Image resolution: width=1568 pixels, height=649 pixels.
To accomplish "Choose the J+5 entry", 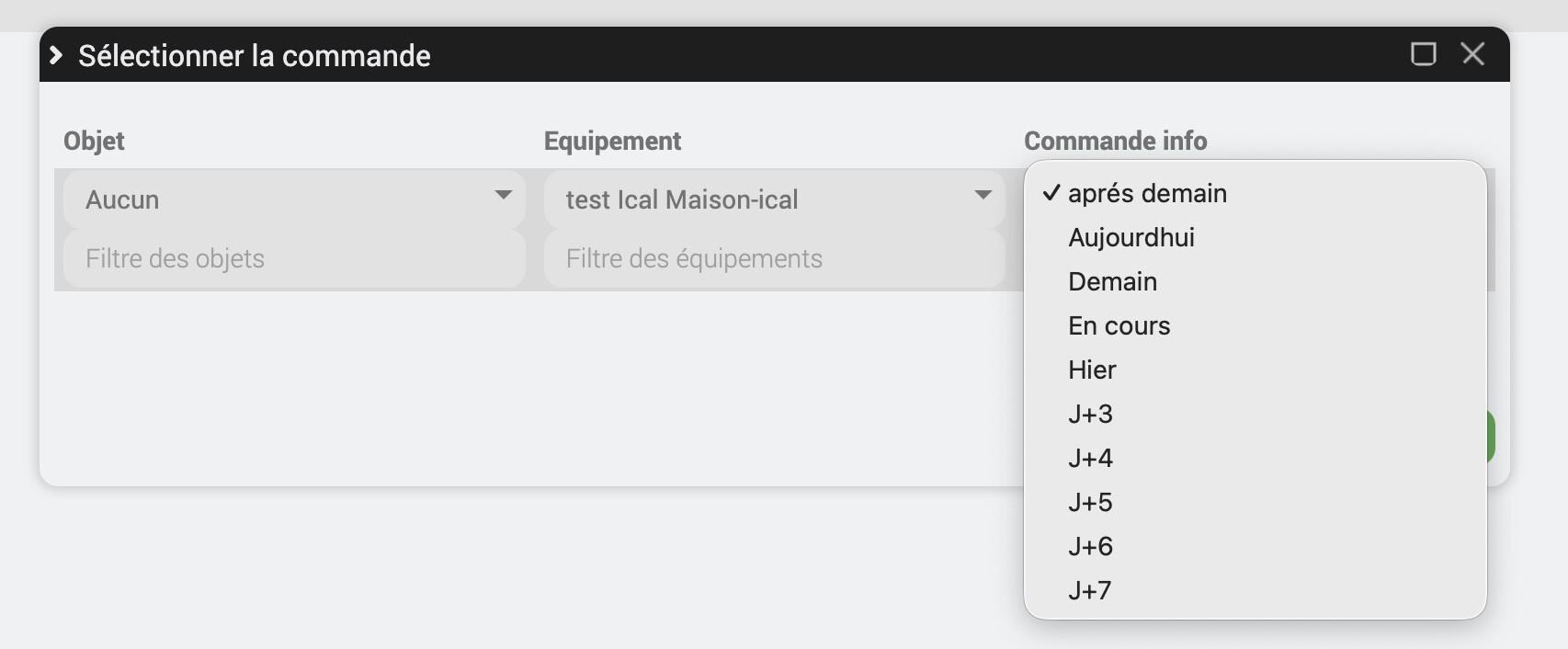I will pos(1090,502).
